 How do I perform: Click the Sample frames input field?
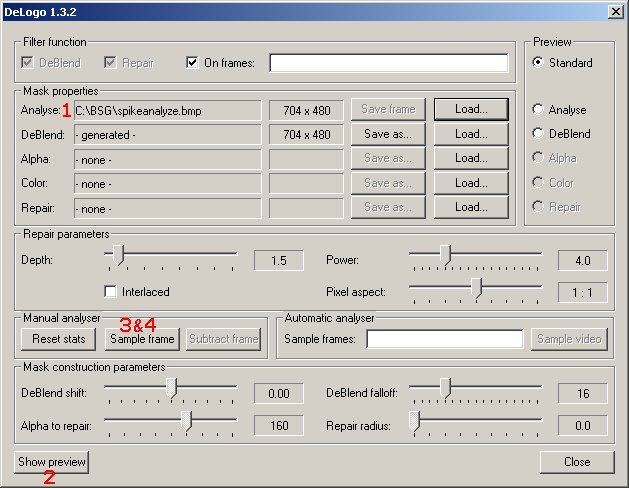point(445,339)
